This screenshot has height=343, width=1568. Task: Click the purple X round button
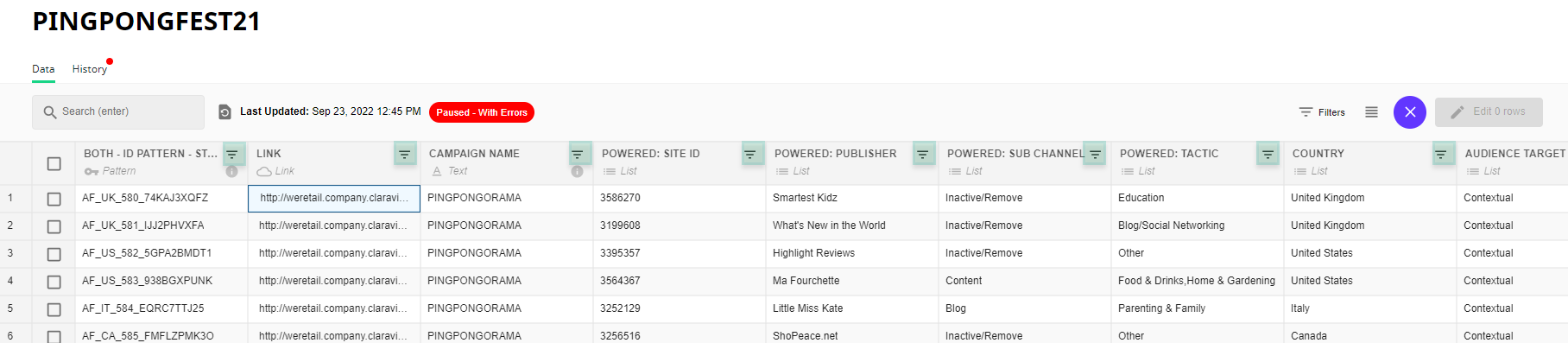pos(1410,112)
